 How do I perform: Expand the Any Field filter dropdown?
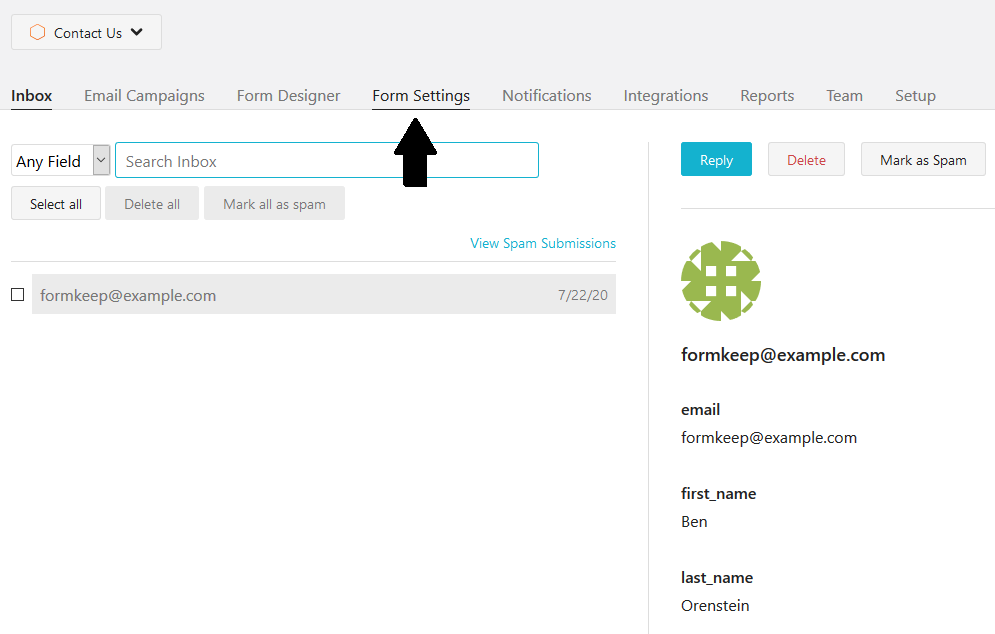click(61, 161)
